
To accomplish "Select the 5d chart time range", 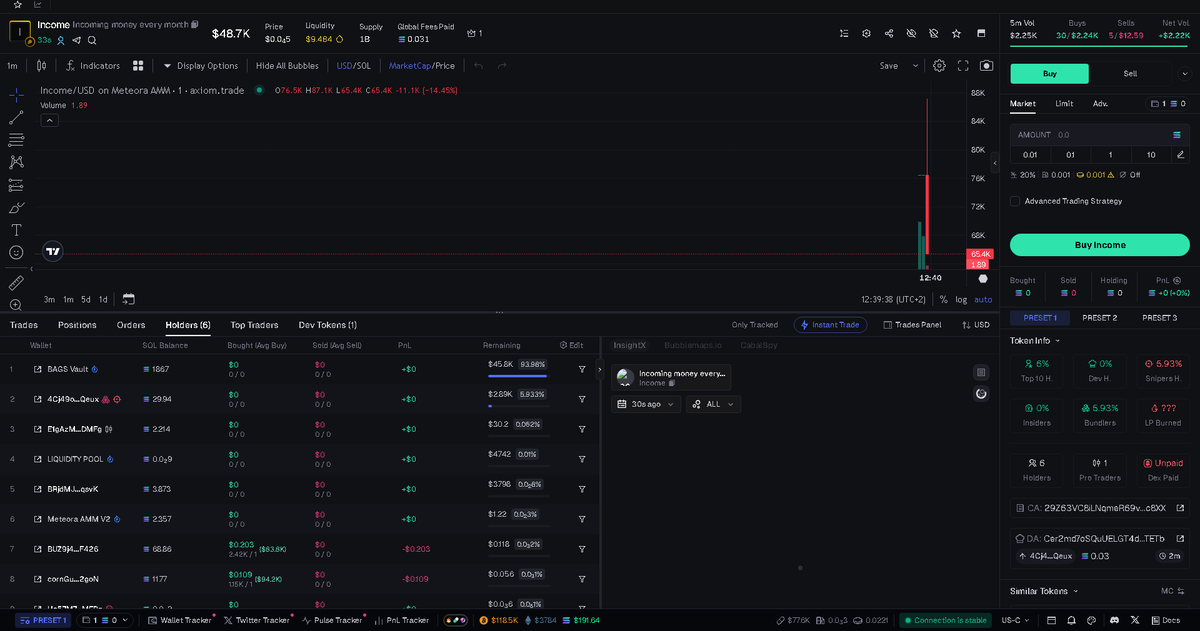I will 86,299.
